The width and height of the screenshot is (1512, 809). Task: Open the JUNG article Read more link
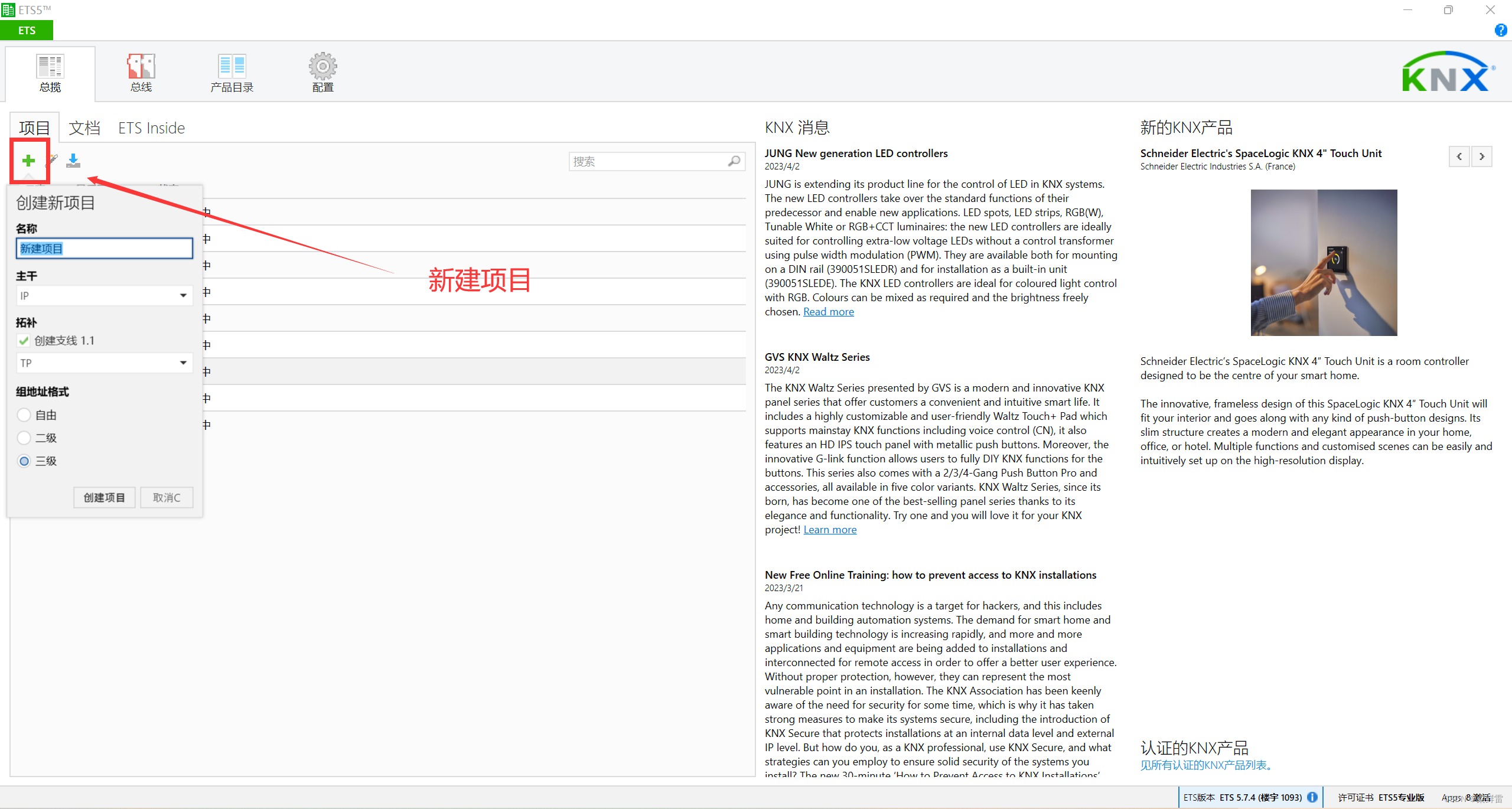click(x=828, y=312)
